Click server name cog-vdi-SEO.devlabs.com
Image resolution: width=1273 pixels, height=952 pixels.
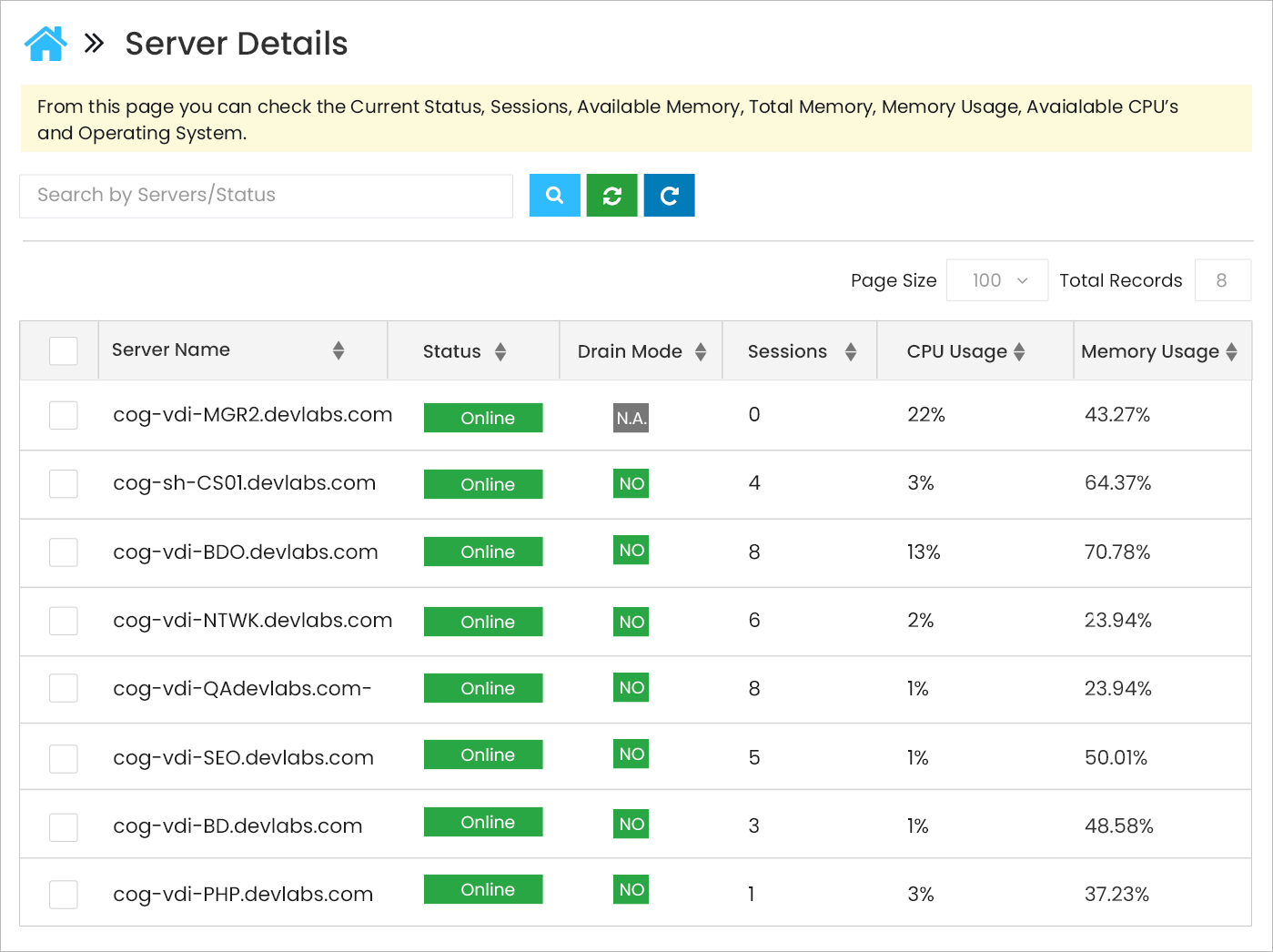(243, 758)
